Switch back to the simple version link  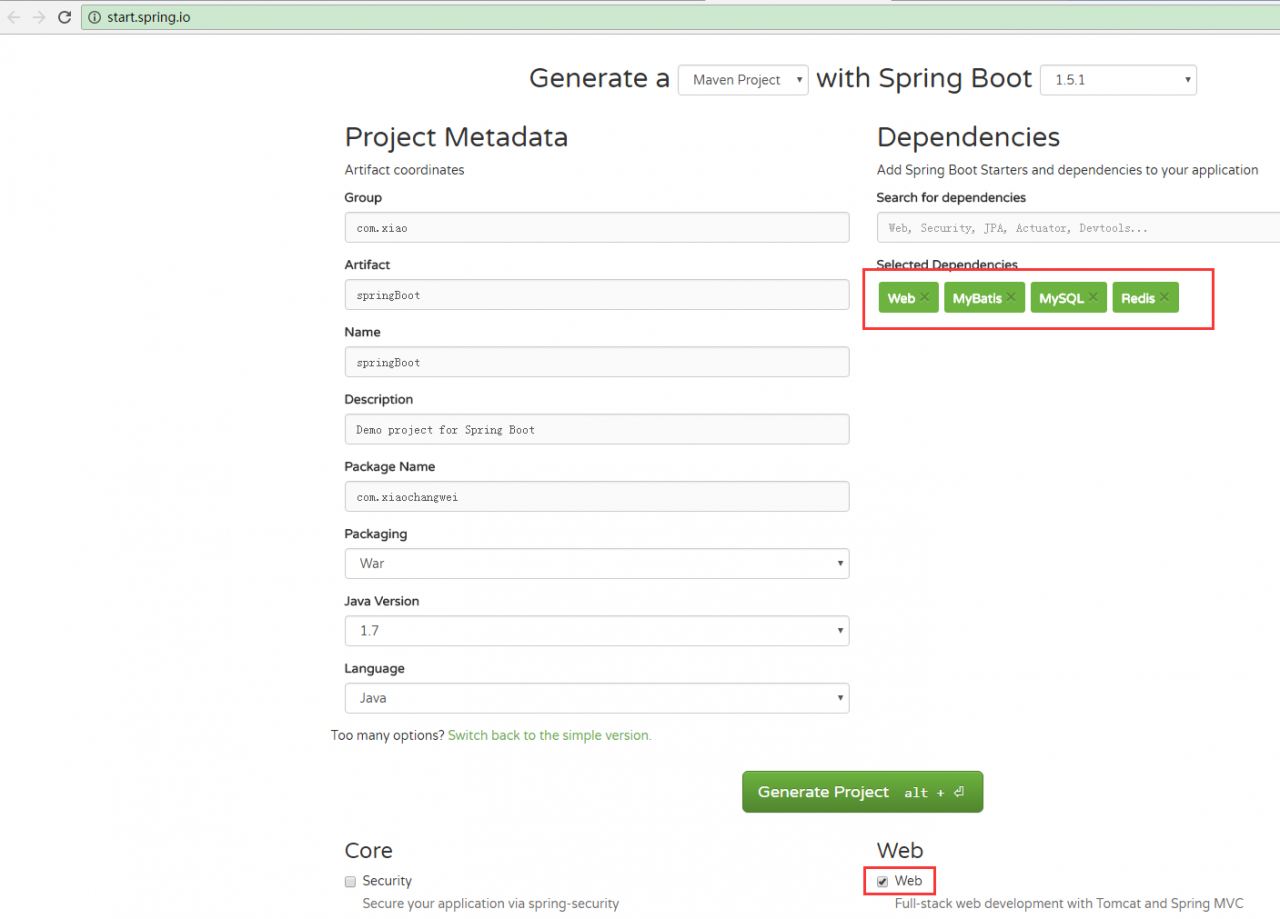click(549, 735)
